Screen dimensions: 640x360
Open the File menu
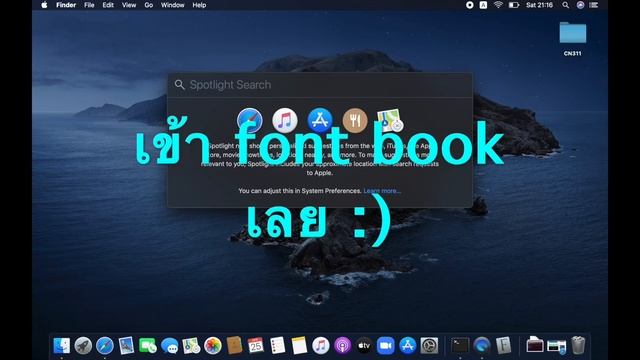click(x=89, y=5)
